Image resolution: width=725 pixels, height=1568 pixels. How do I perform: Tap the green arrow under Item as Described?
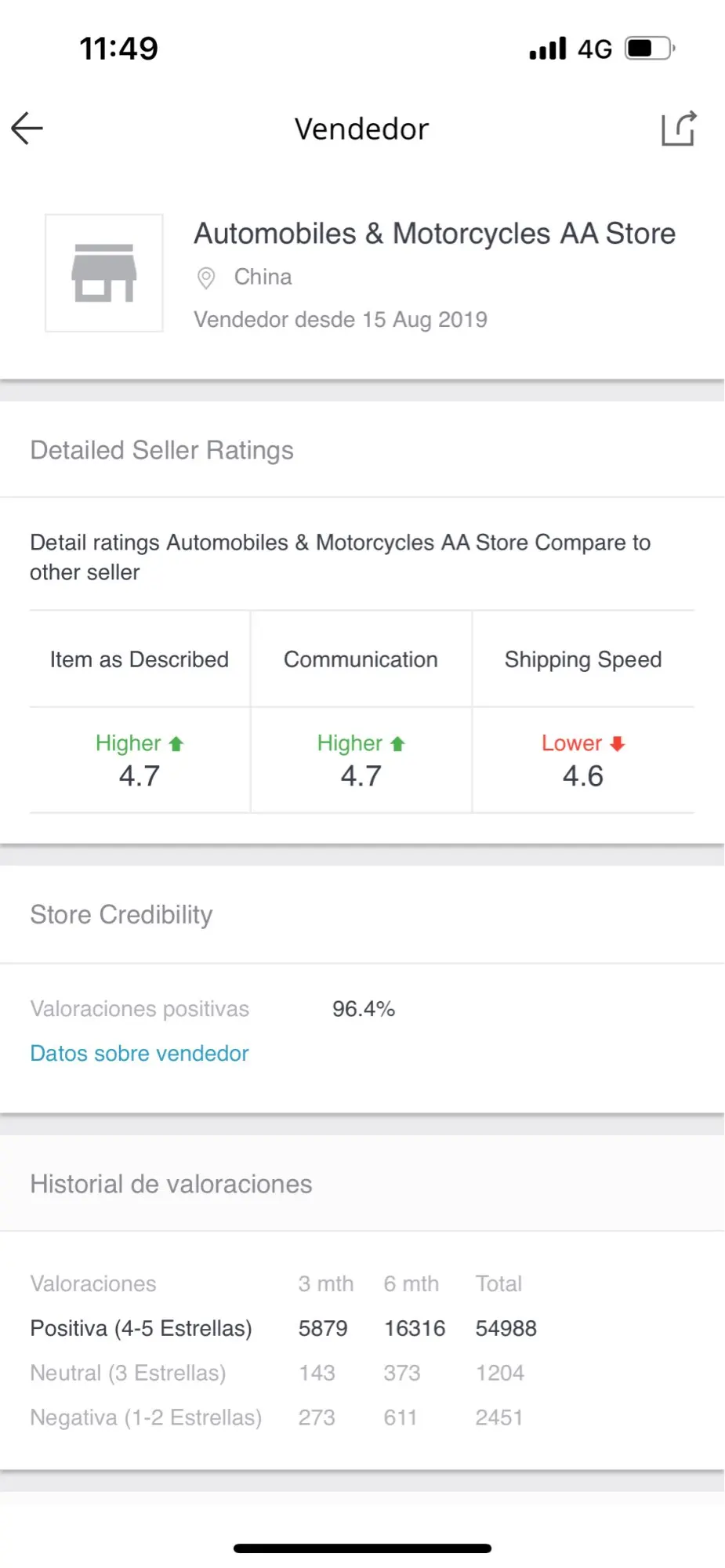[176, 744]
